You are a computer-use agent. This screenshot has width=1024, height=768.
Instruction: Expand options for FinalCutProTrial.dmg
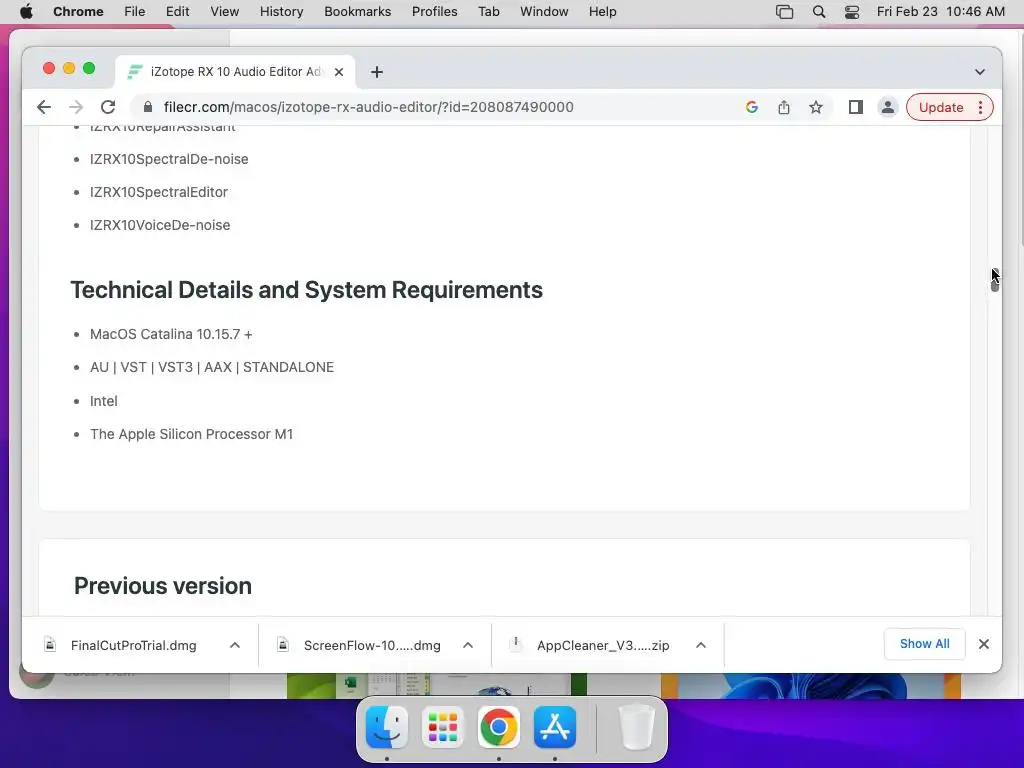(235, 645)
